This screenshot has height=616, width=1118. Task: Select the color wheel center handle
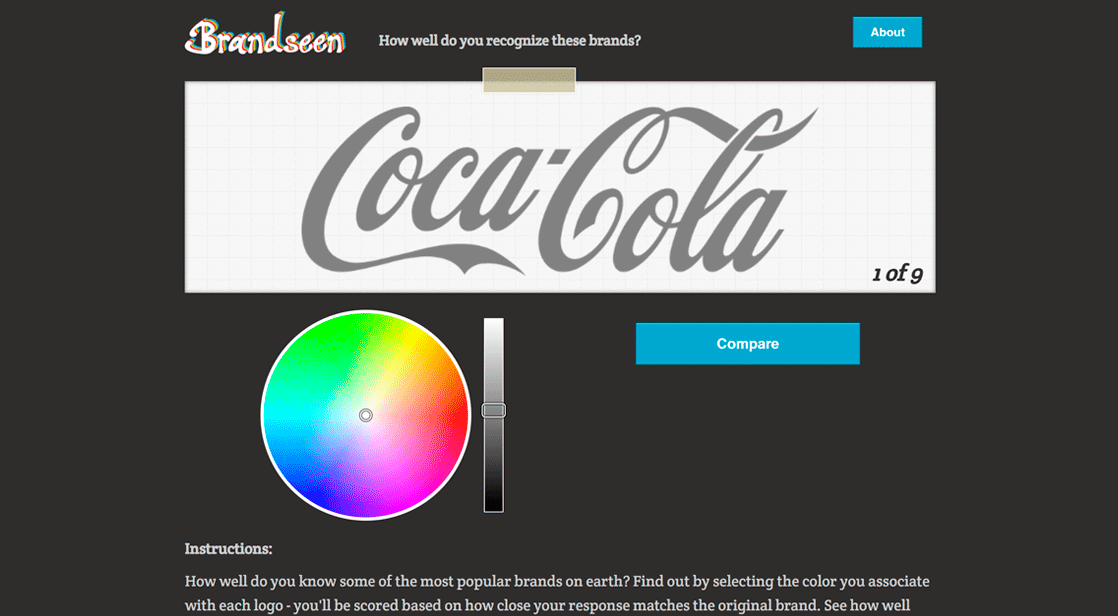[x=366, y=415]
